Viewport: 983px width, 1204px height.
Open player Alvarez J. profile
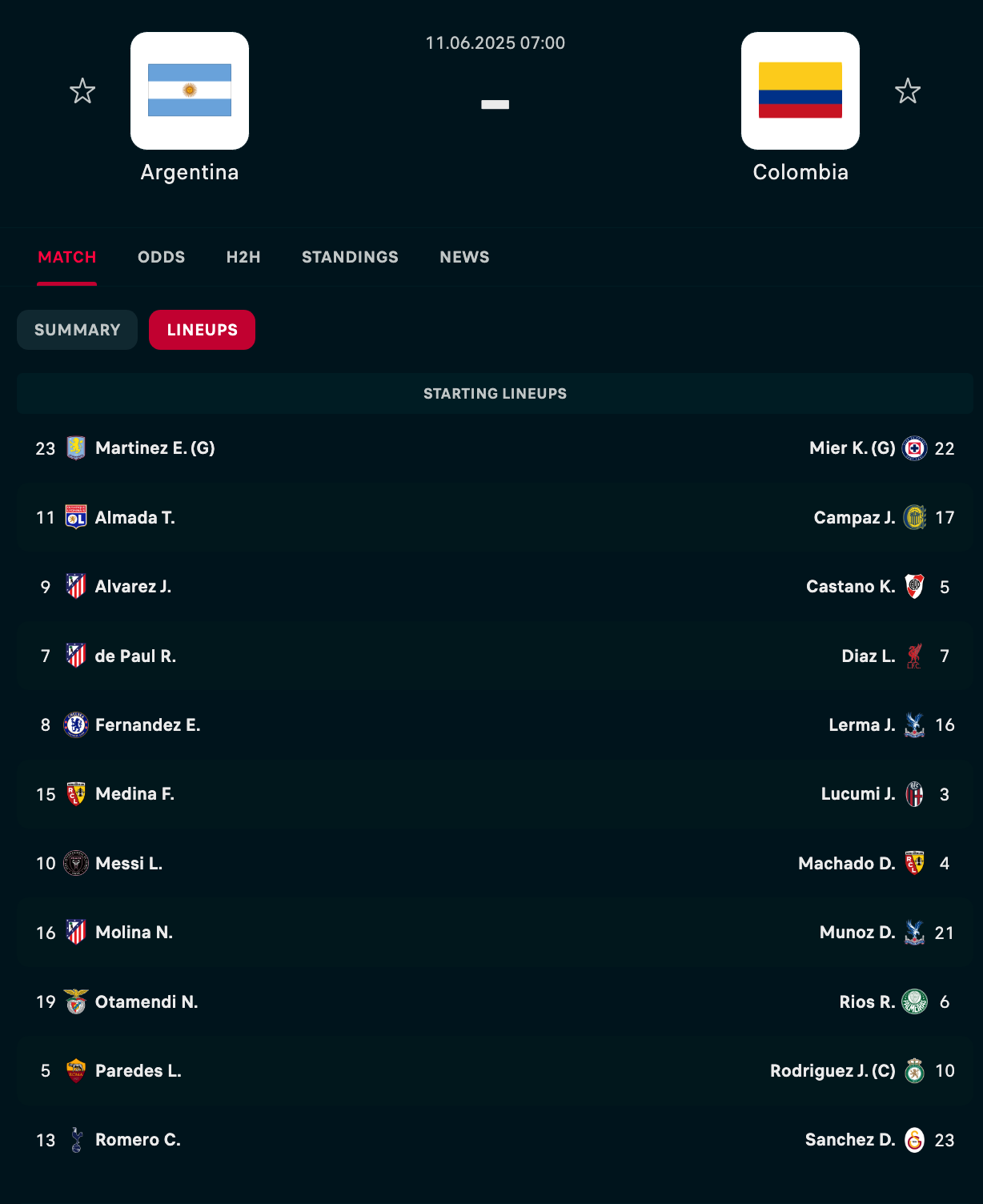coord(133,587)
